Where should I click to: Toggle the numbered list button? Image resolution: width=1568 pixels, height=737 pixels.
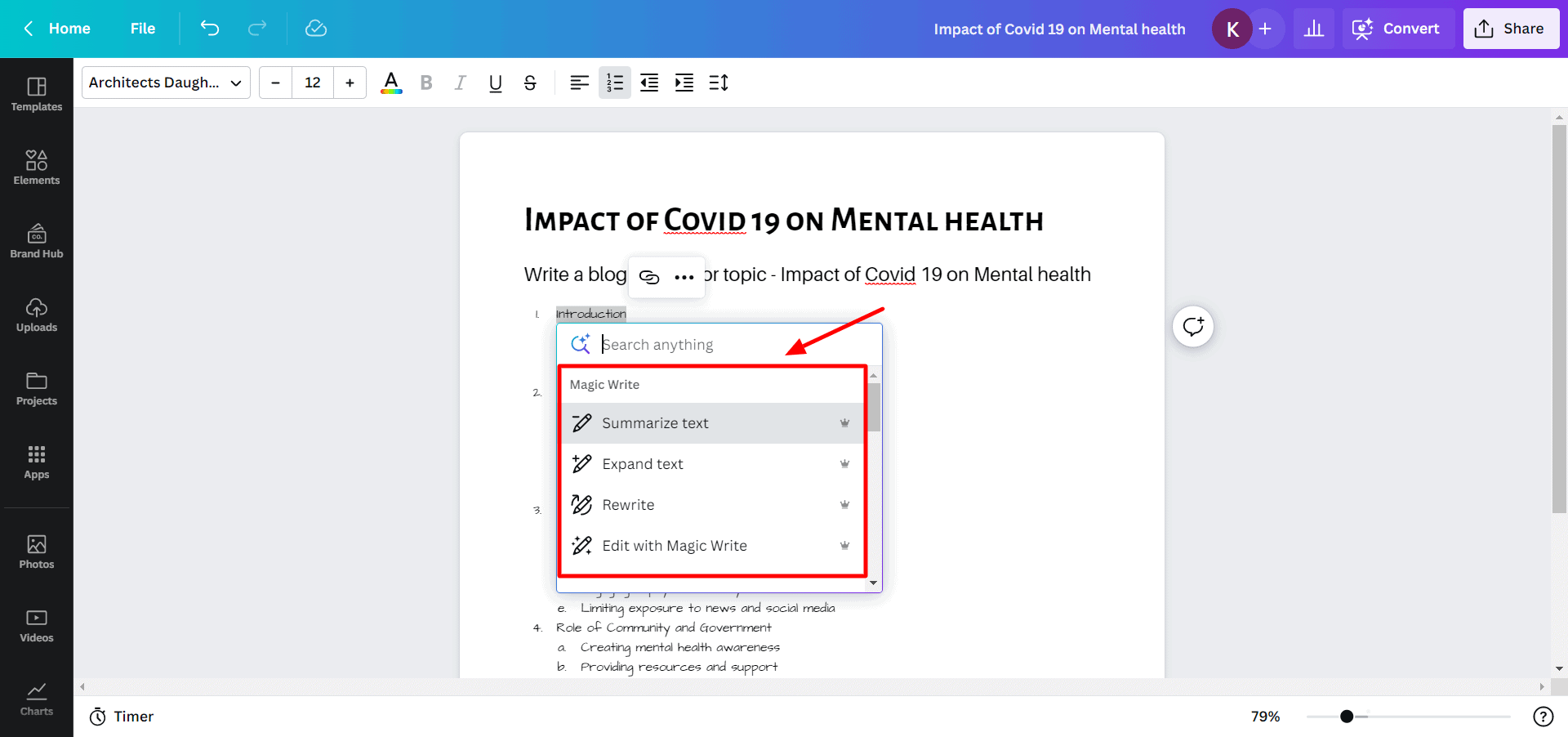coord(614,83)
